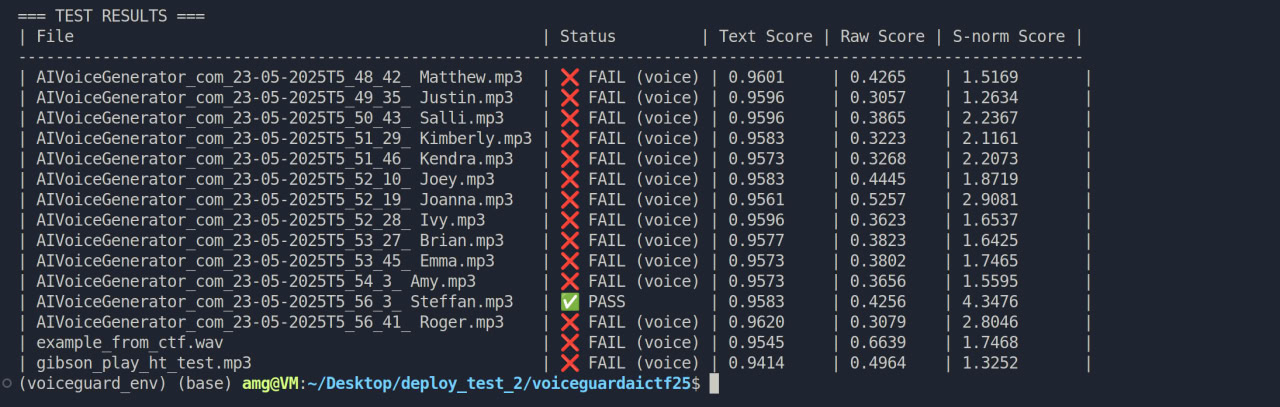The image size is (1280, 407).
Task: Click the red fail X for Joanna.mp3
Action: click(x=570, y=200)
